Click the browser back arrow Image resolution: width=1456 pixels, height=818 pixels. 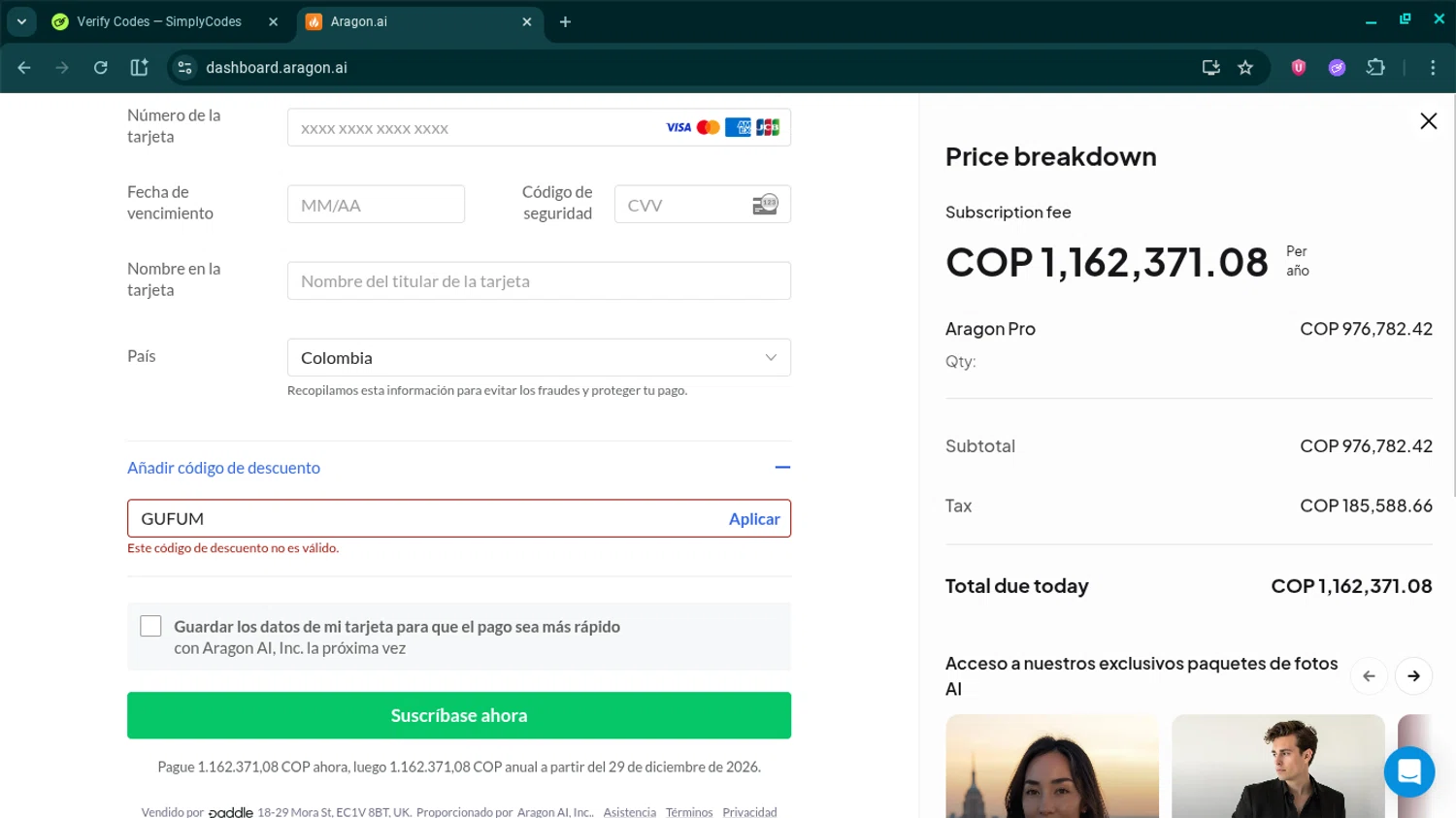[x=24, y=68]
